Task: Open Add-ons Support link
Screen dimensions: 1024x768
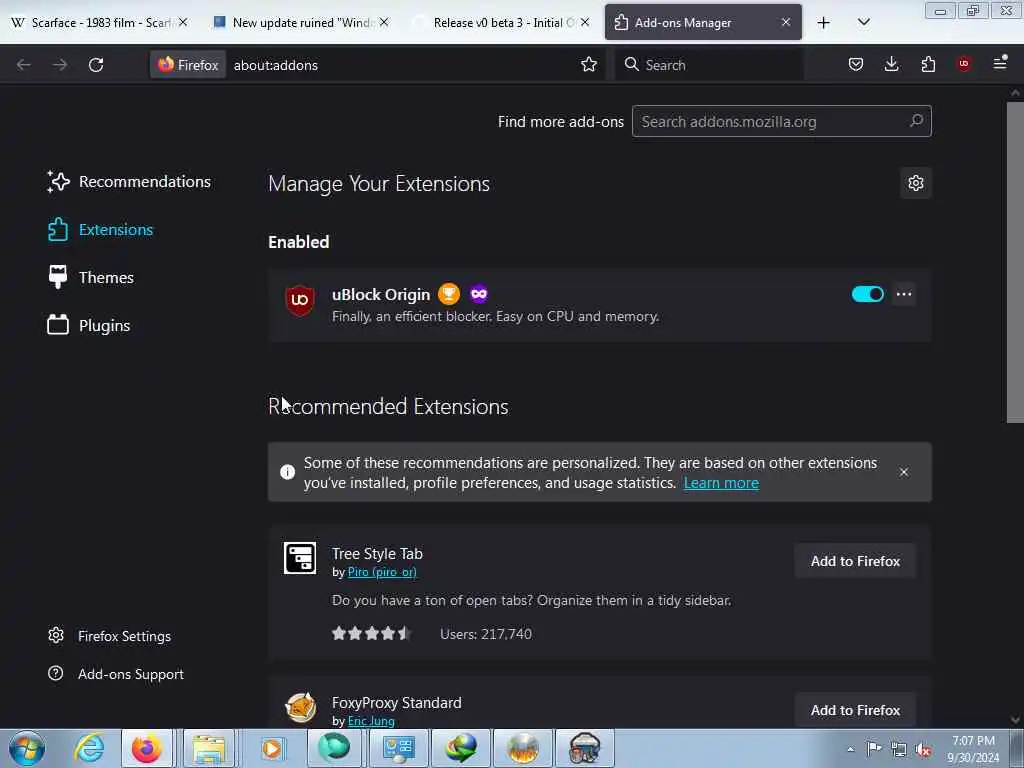Action: [116, 674]
